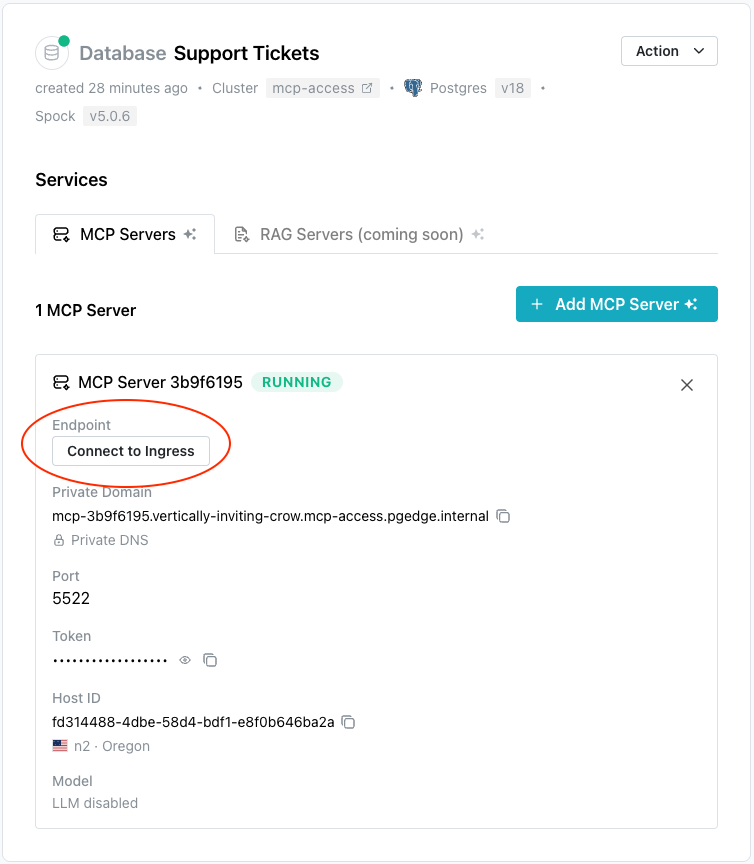This screenshot has width=754, height=864.
Task: Copy the hidden token value
Action: point(210,659)
